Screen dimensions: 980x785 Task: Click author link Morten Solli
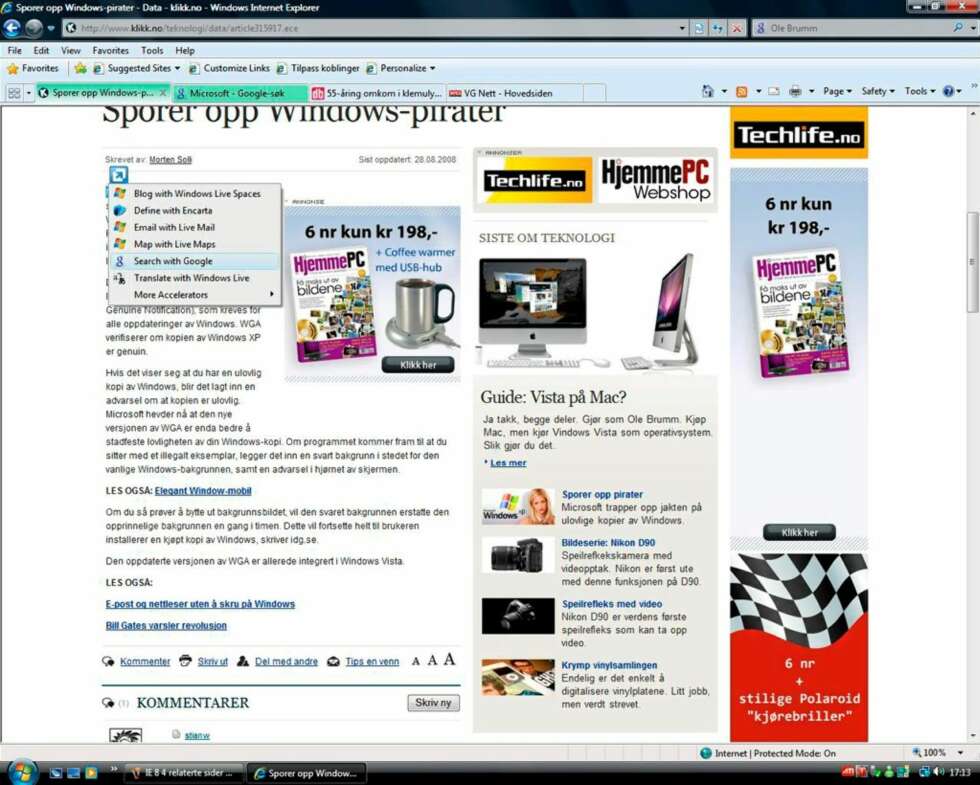[x=170, y=160]
